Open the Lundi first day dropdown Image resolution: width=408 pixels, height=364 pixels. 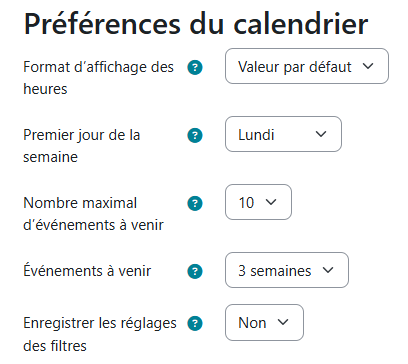tap(283, 134)
